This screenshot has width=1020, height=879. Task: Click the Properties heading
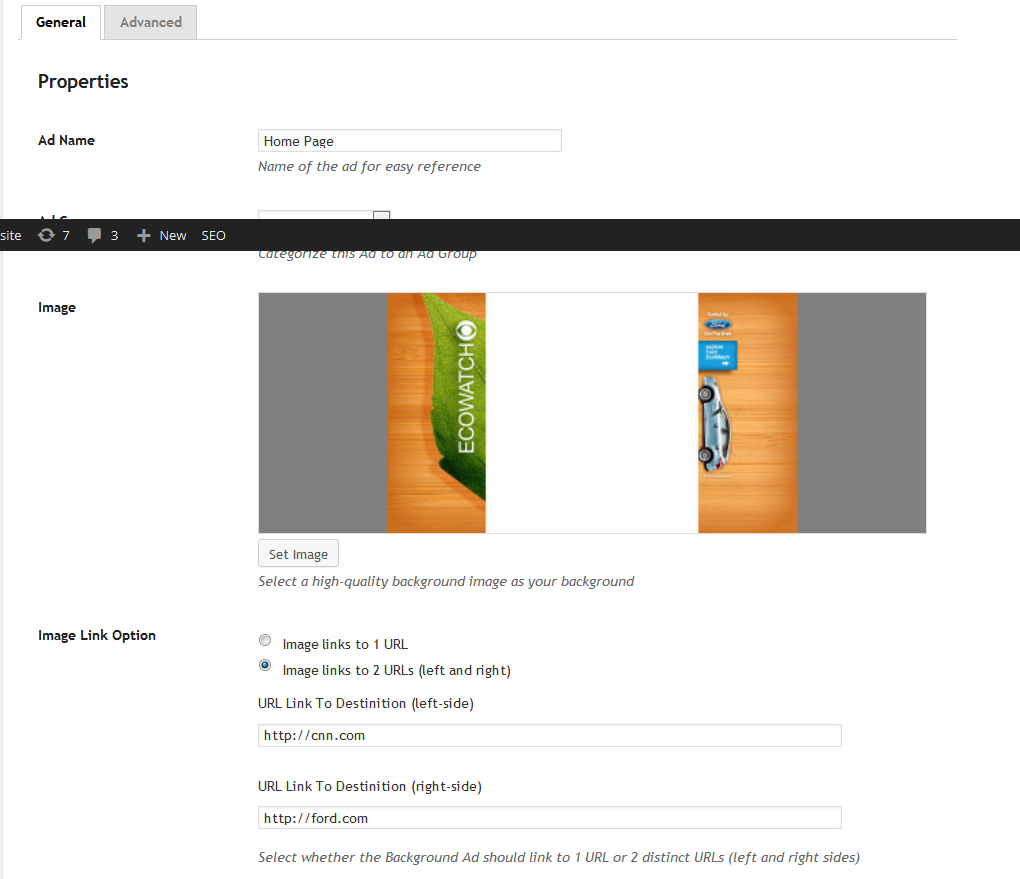click(x=83, y=81)
